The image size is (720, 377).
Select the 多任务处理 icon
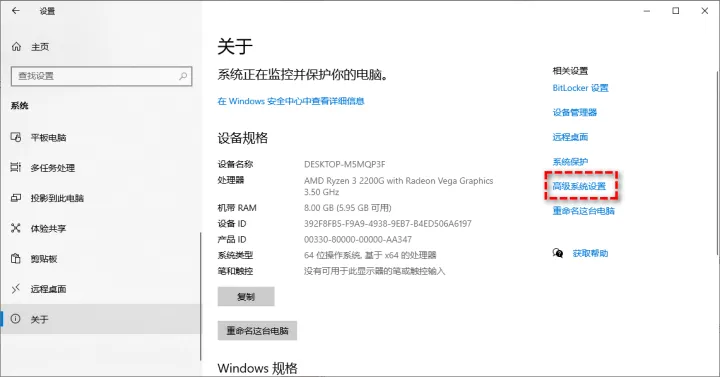click(x=16, y=168)
